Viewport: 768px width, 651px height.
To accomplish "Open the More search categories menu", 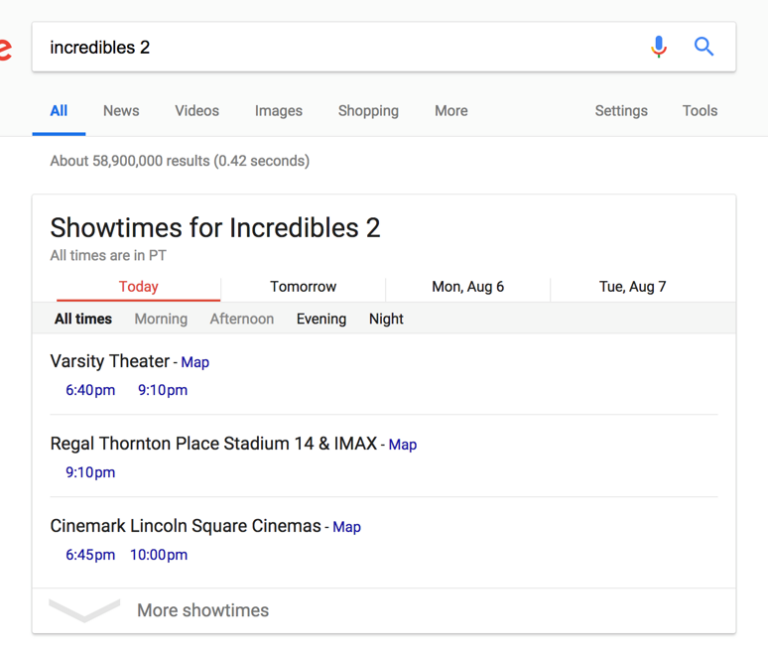I will (x=451, y=111).
